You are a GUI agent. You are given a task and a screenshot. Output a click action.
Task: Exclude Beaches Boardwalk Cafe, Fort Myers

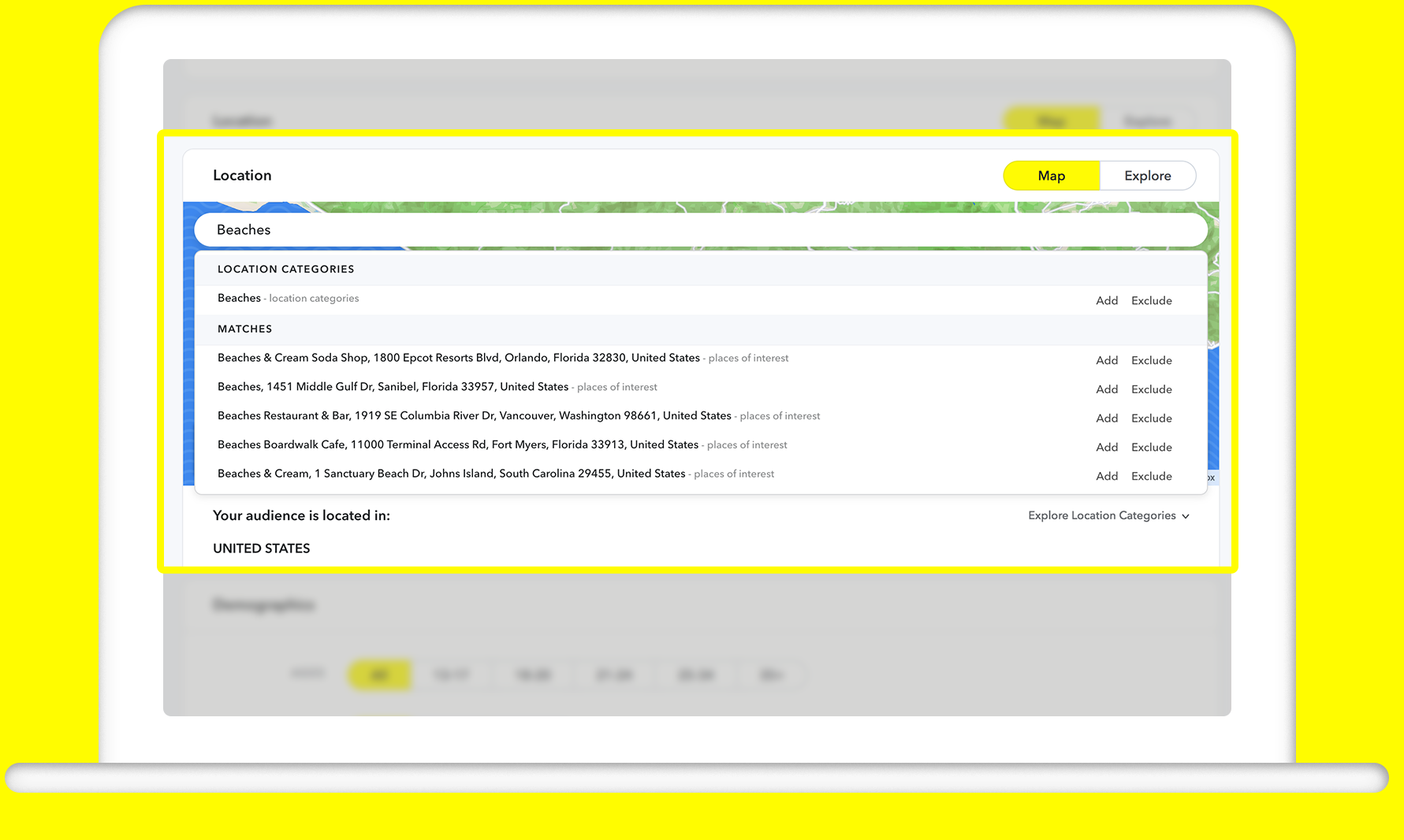tap(1152, 447)
